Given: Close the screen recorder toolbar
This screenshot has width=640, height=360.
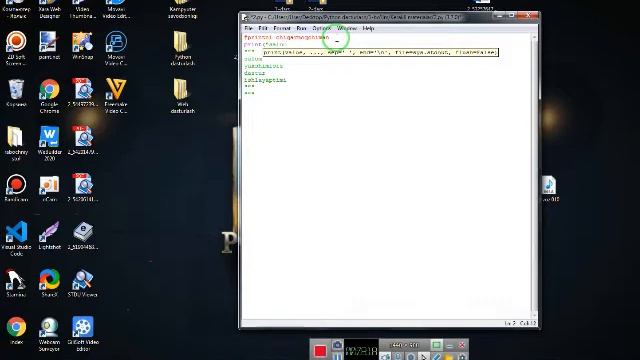Looking at the screenshot, I should [462, 345].
